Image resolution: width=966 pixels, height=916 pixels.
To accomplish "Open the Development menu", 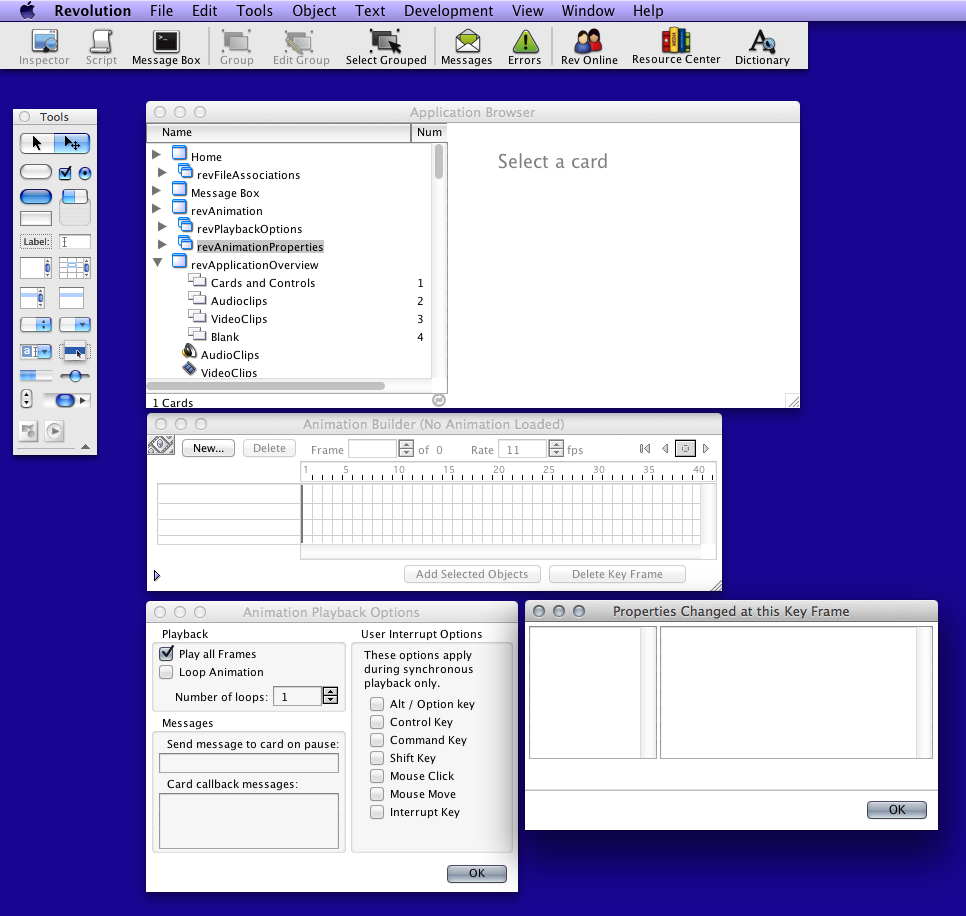I will click(x=448, y=10).
